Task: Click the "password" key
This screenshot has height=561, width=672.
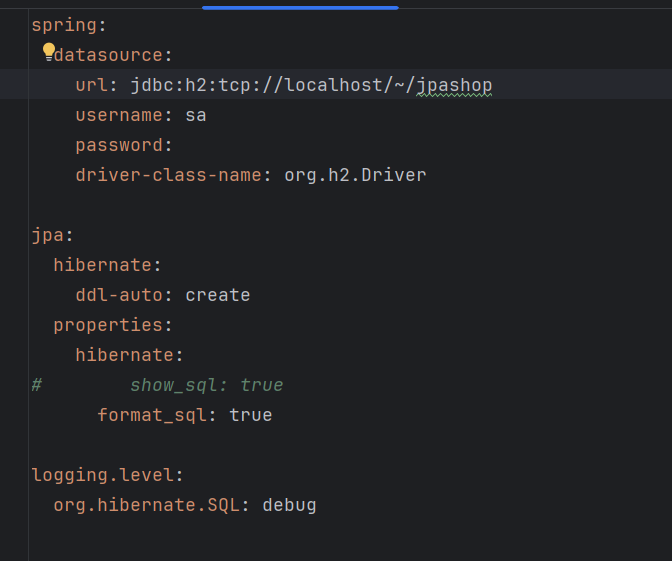Action: (x=119, y=145)
